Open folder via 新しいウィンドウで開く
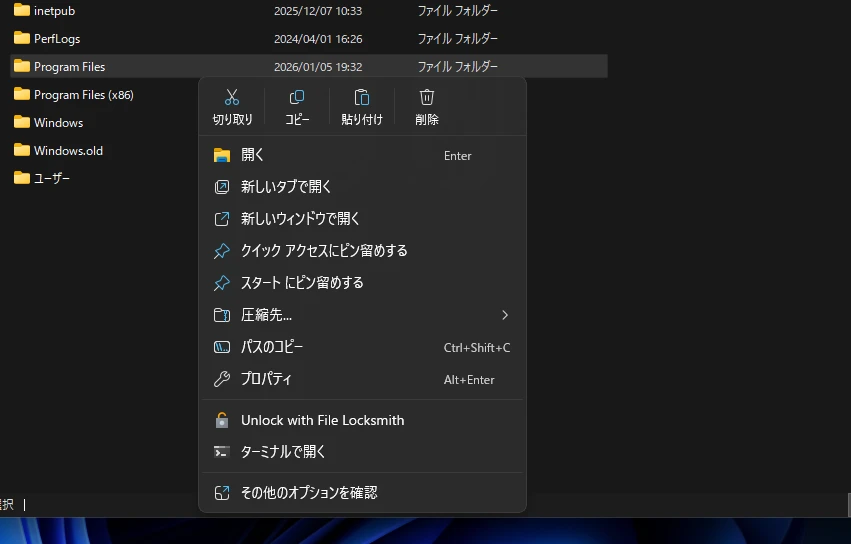The height and width of the screenshot is (544, 851). coord(300,219)
